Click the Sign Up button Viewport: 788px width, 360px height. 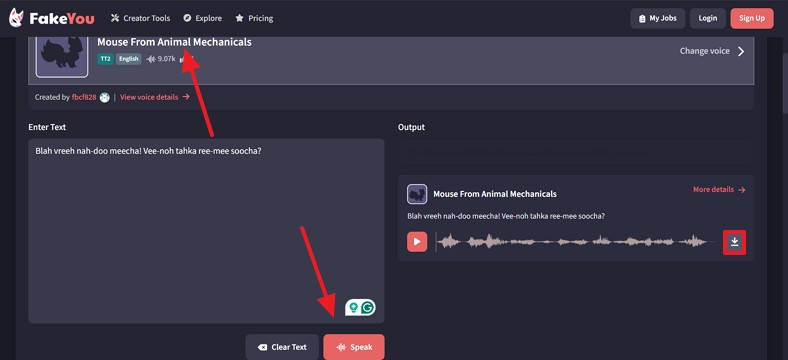752,19
